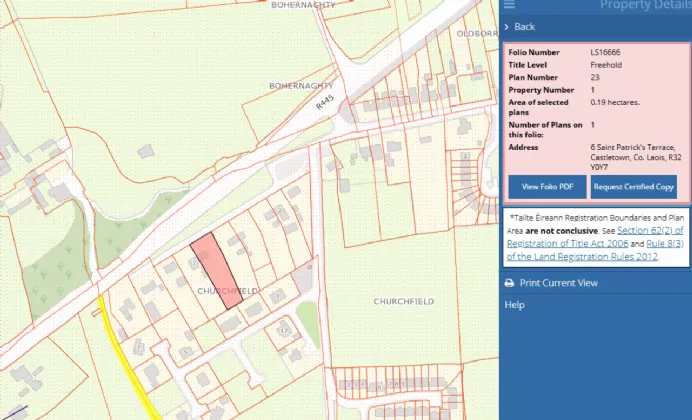
Task: Click folio number LS16666 value
Action: [x=607, y=51]
